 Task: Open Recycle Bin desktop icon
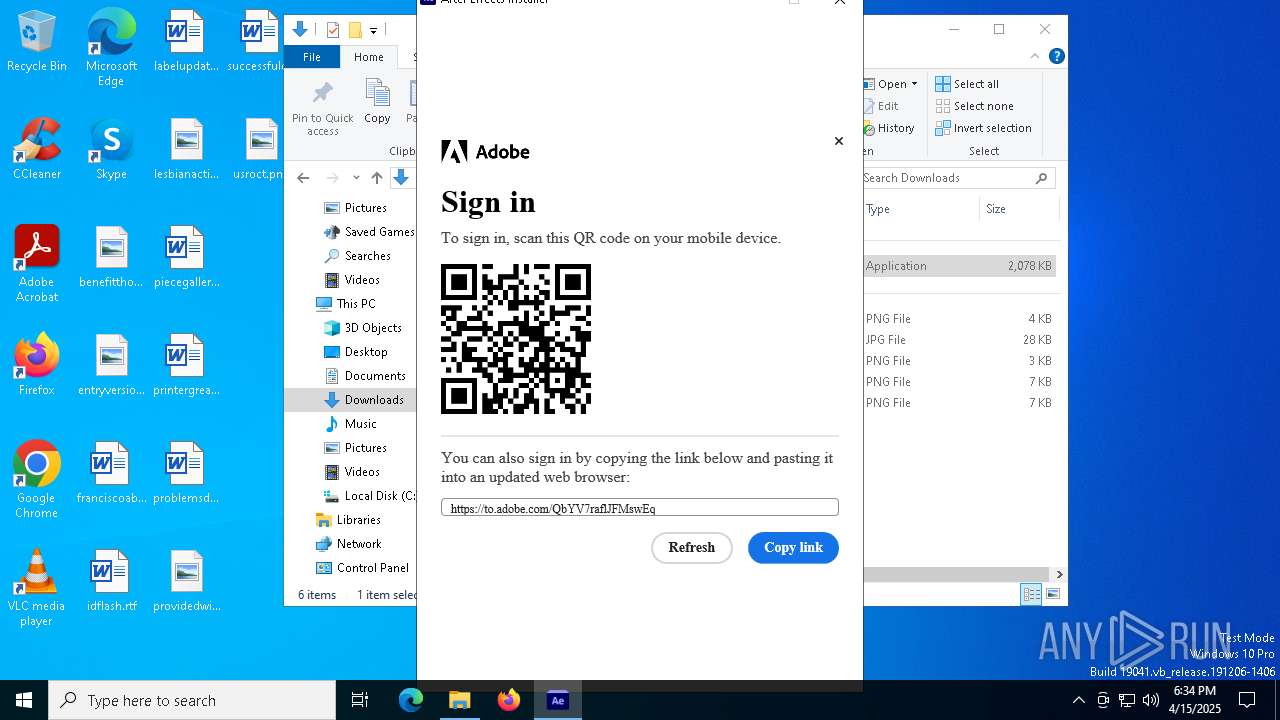pos(37,42)
